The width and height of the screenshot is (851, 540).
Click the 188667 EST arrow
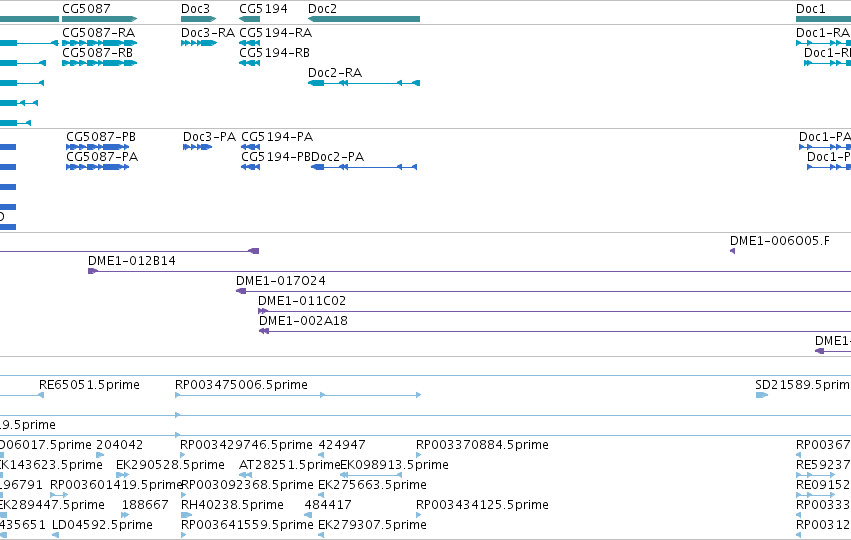tap(125, 515)
